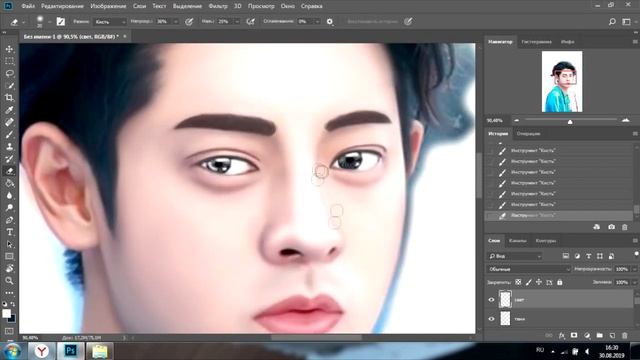Screen dimensions: 640x360
Task: Open layer filter type dropdown Вид
Action: point(515,256)
